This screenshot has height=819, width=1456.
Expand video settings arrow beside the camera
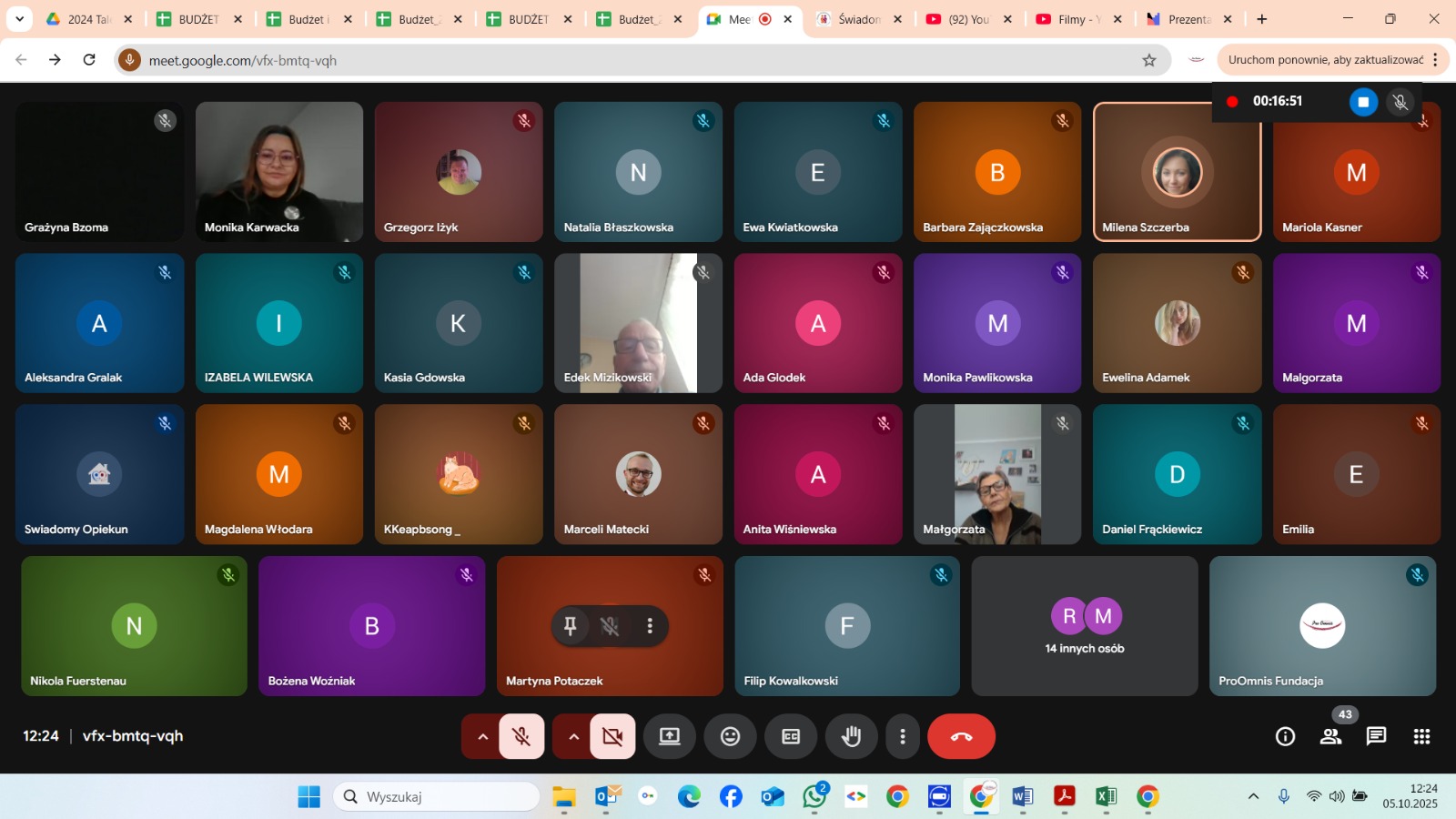click(573, 736)
